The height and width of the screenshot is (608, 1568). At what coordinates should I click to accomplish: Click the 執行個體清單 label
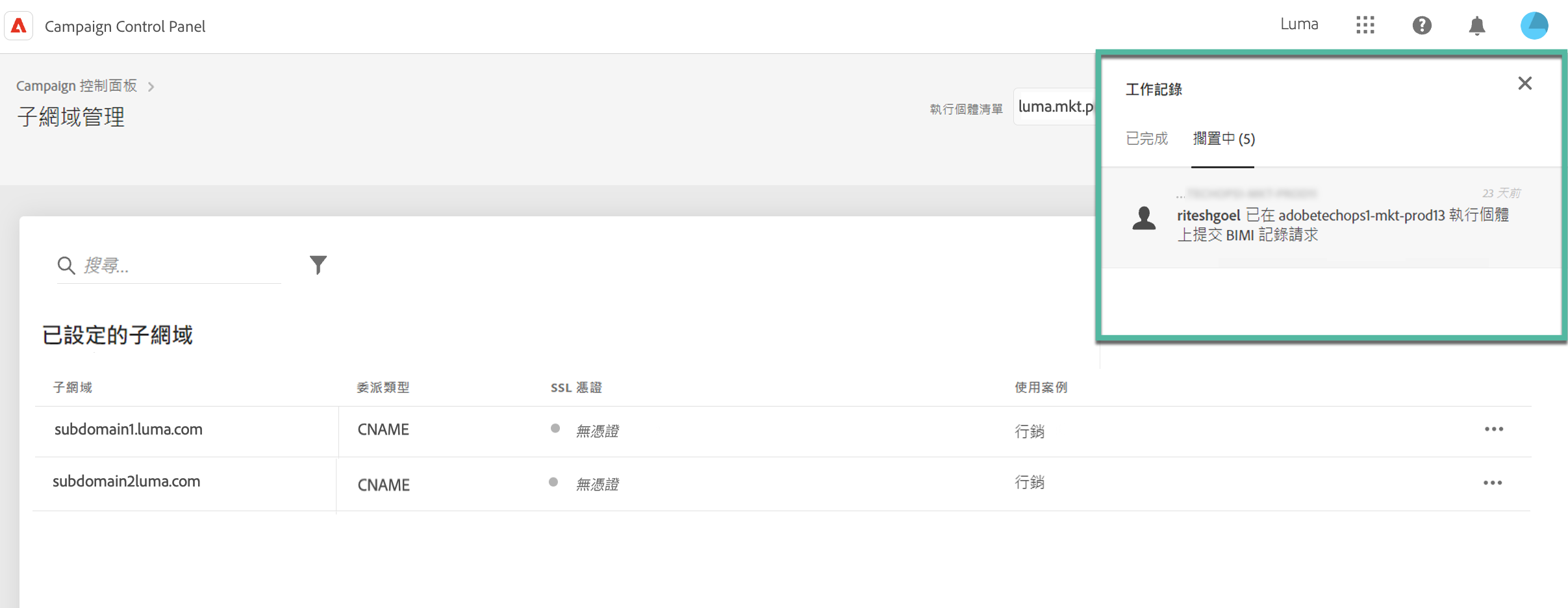point(966,109)
